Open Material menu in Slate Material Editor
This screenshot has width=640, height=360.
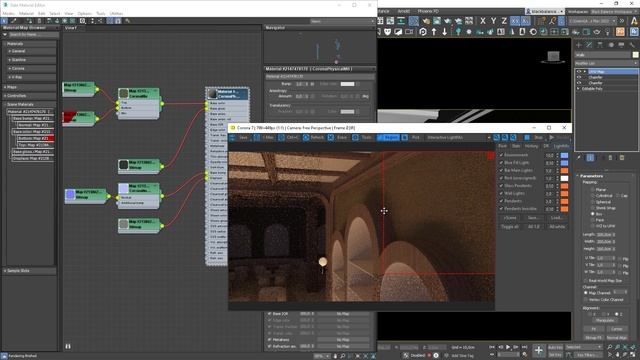tap(26, 13)
